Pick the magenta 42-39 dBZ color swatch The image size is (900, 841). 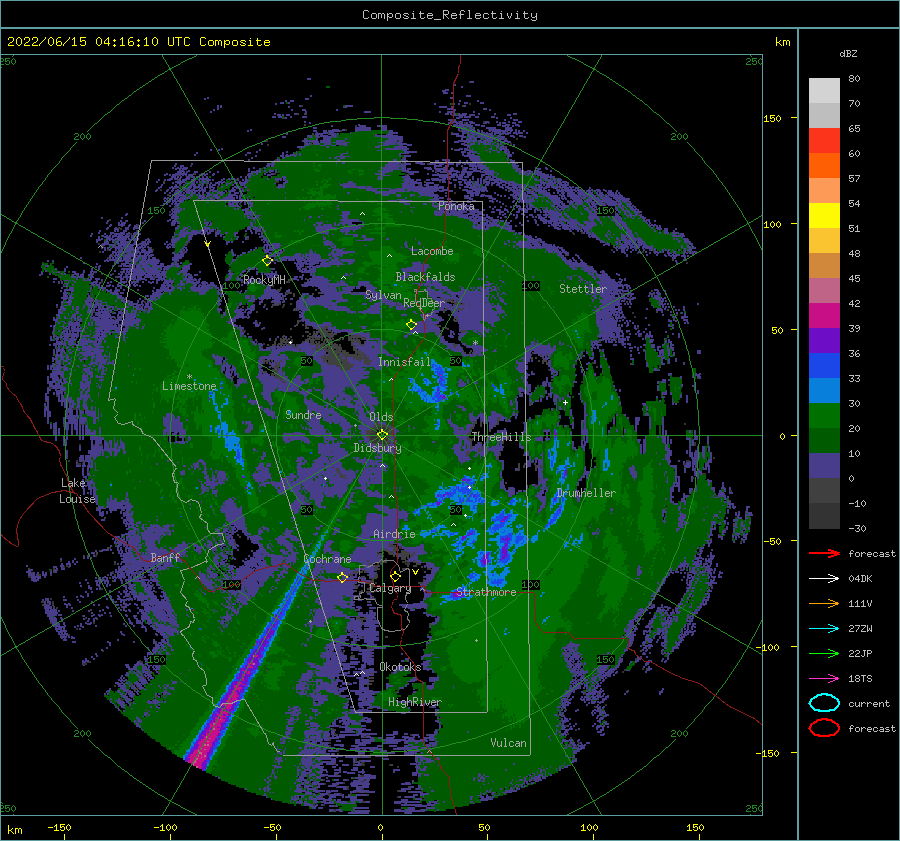tap(824, 316)
